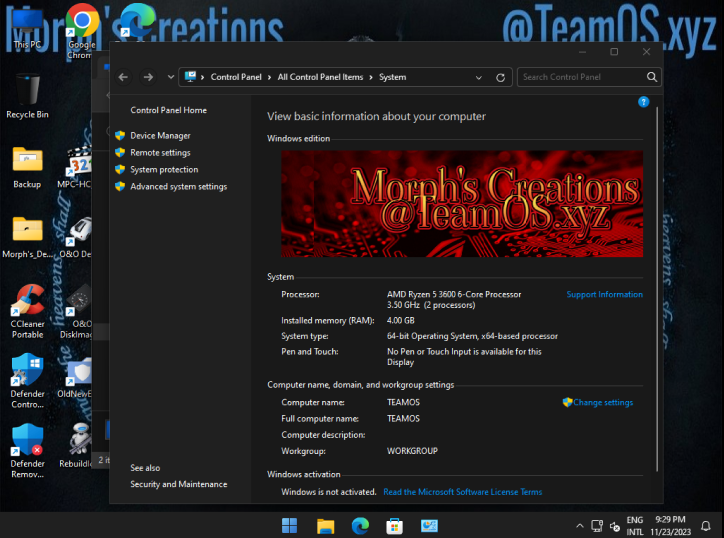Open Remote settings
The width and height of the screenshot is (724, 538).
[160, 153]
